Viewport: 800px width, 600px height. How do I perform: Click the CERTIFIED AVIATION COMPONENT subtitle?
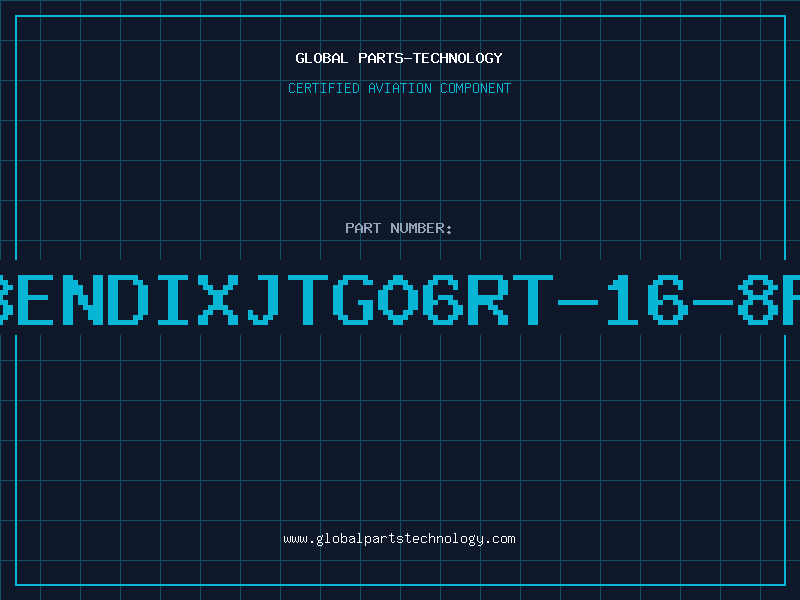399,88
